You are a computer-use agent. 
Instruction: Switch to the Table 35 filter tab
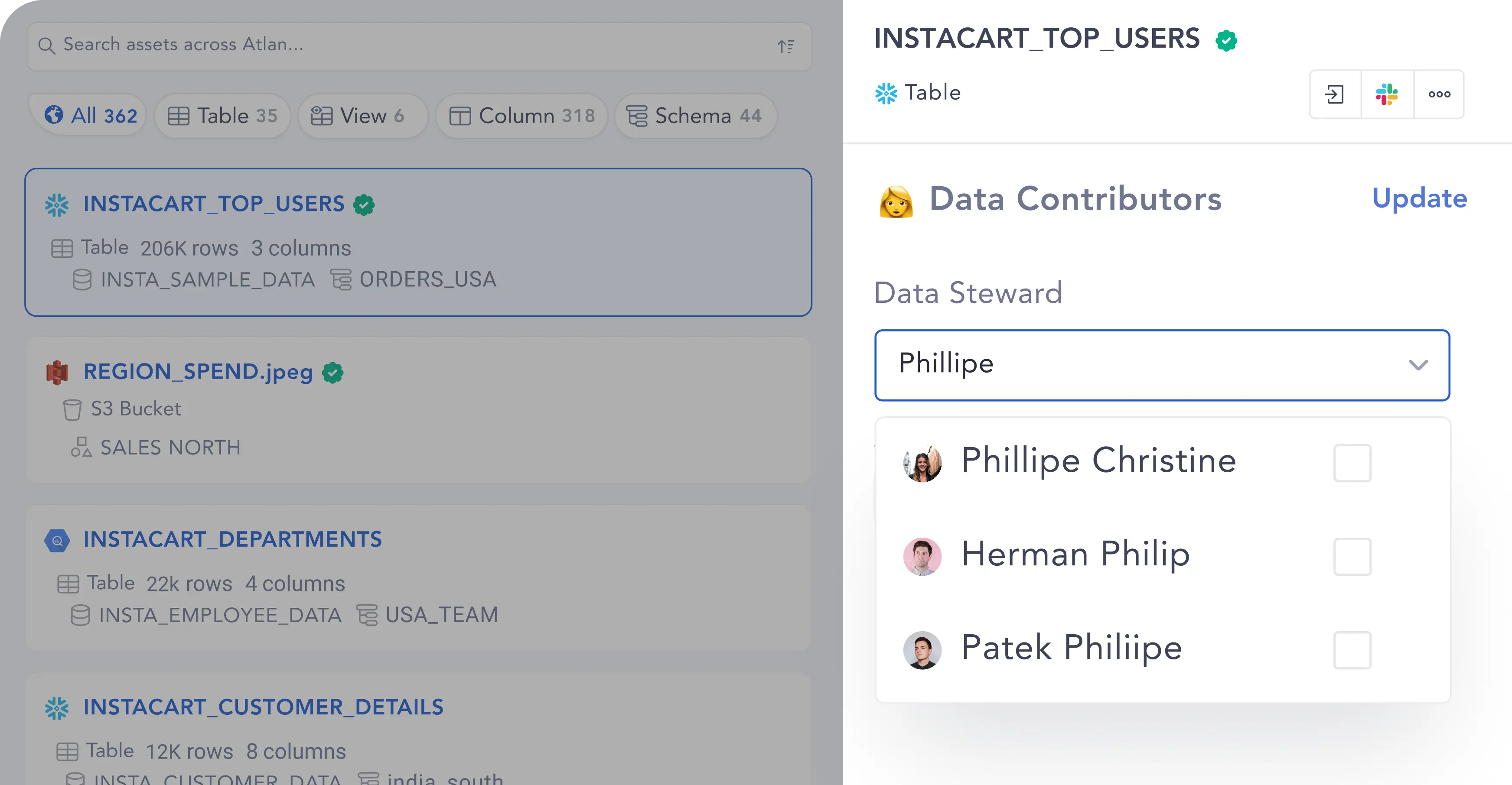pos(222,116)
